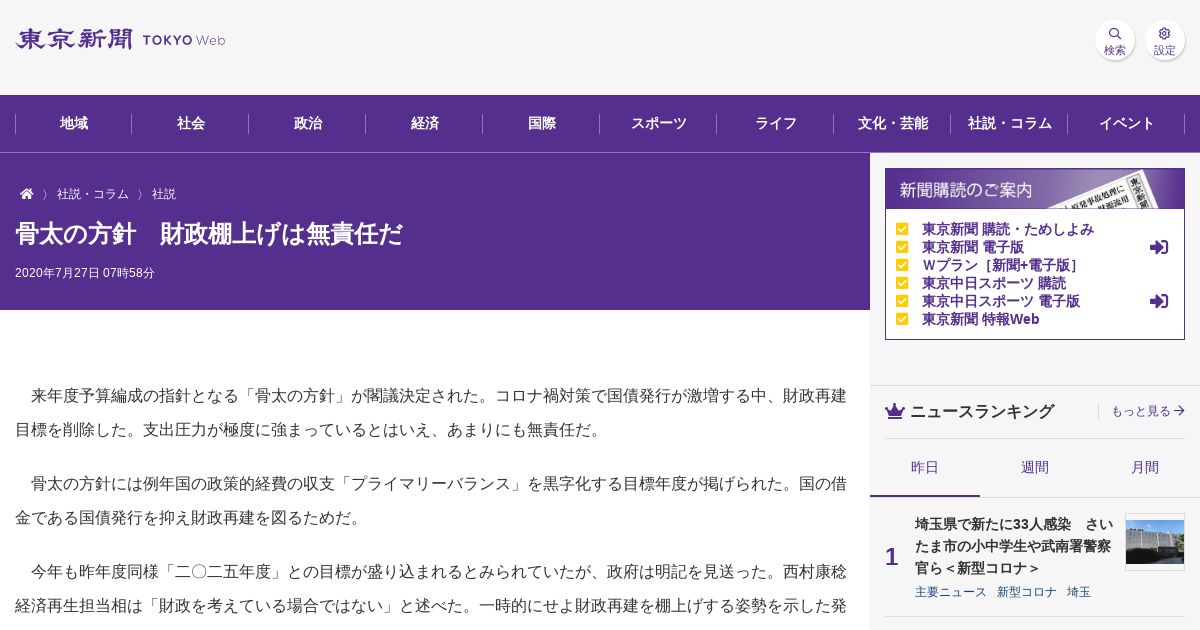Click checkmark icon next to 東京新聞 電子版

coord(902,247)
